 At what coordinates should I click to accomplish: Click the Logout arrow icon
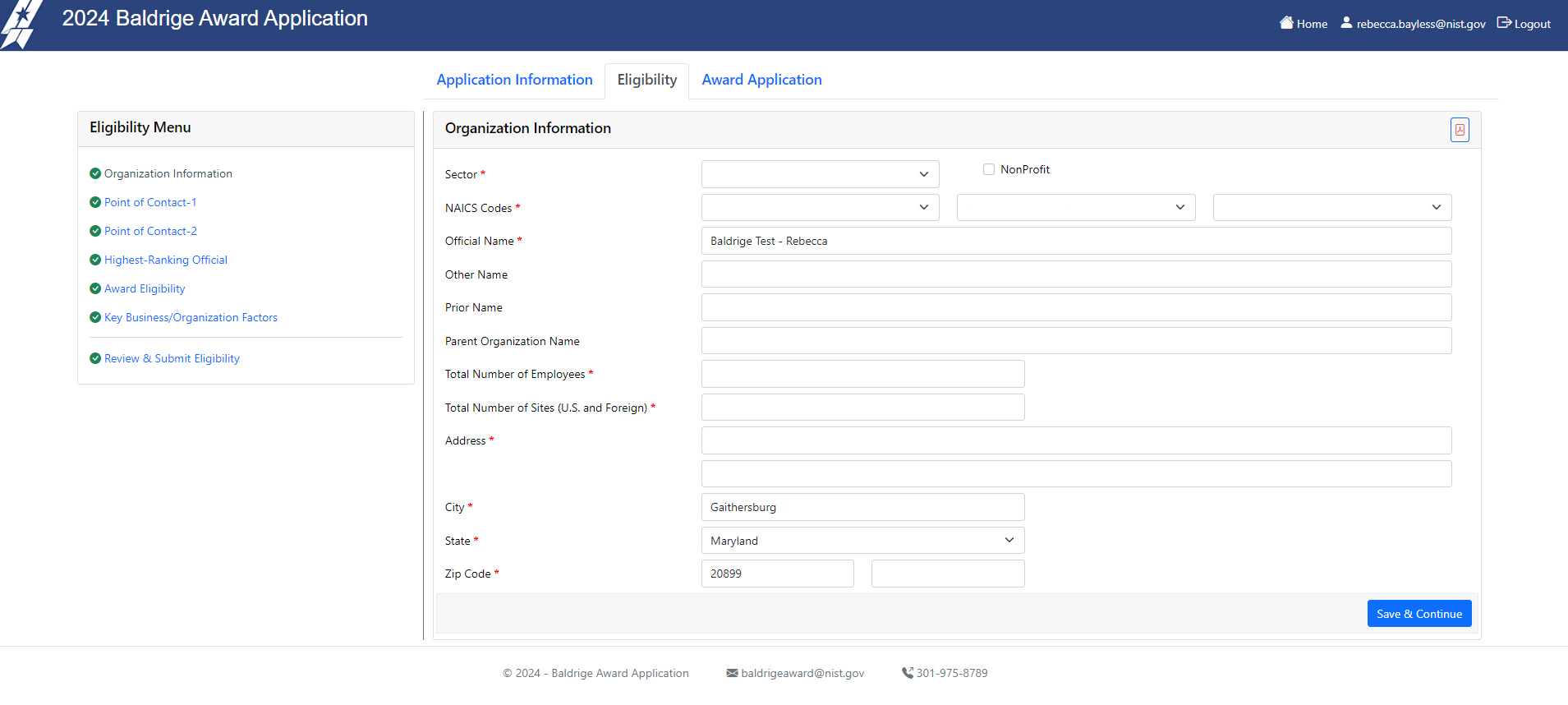1504,23
